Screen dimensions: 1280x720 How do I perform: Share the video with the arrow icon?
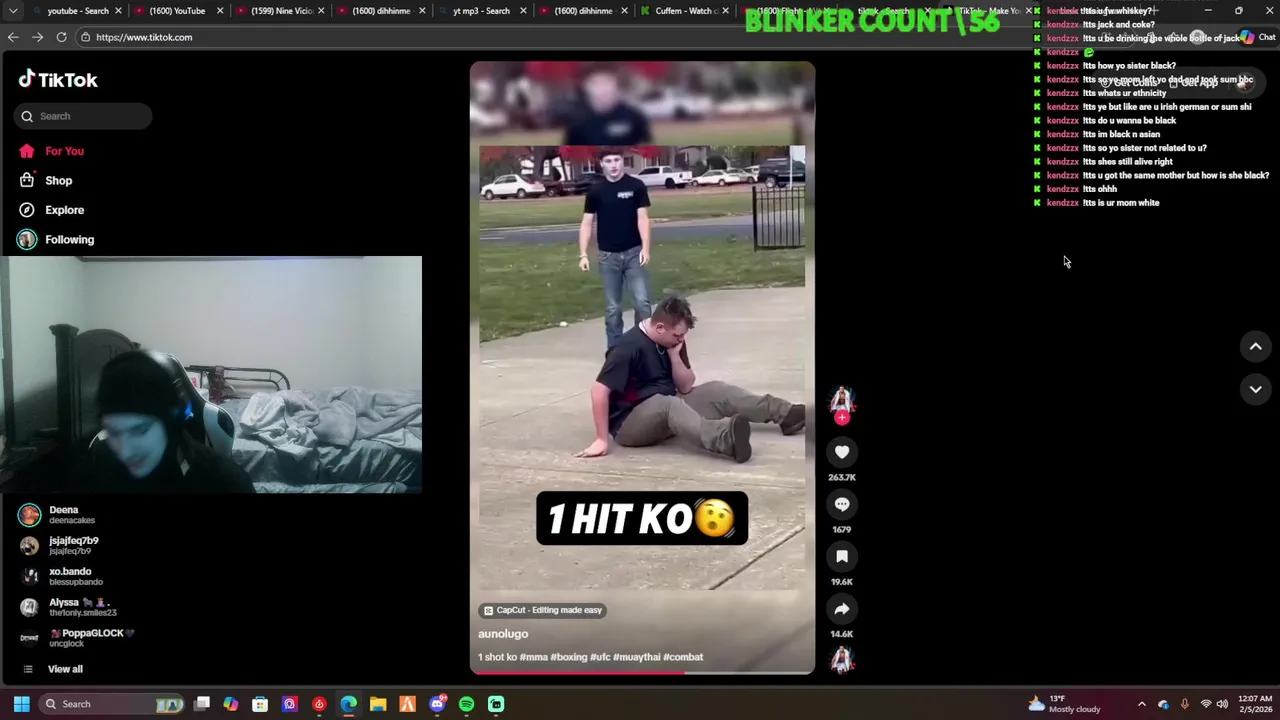click(842, 609)
